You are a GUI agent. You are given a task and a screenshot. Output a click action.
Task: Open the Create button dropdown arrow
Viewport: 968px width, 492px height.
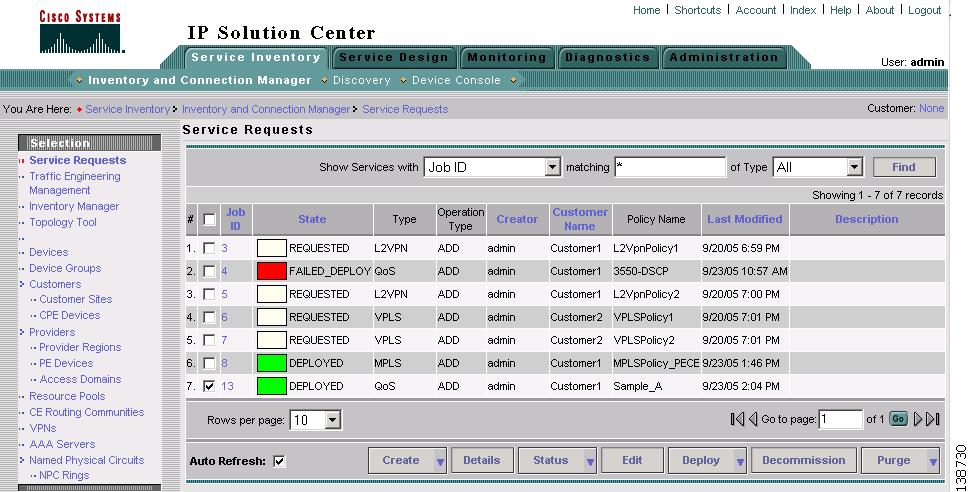click(x=440, y=461)
